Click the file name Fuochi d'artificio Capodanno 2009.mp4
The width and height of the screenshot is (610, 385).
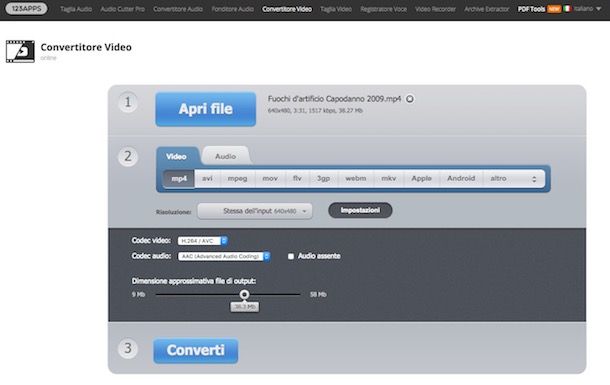[x=334, y=99]
